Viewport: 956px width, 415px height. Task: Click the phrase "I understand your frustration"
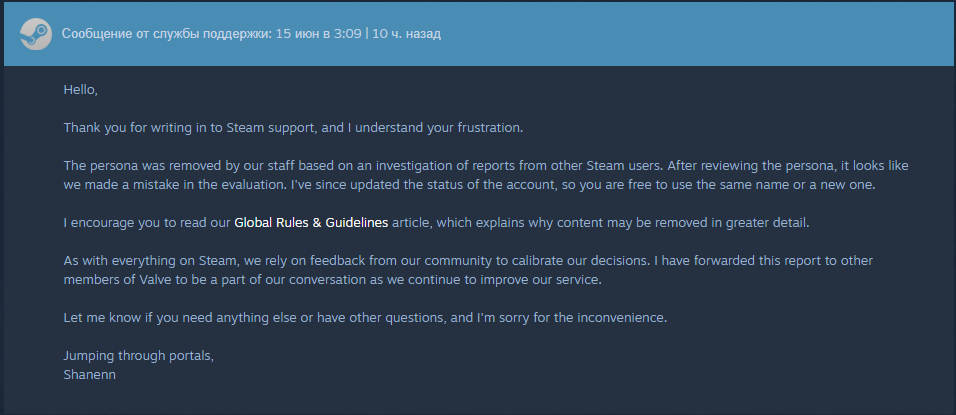pos(439,129)
